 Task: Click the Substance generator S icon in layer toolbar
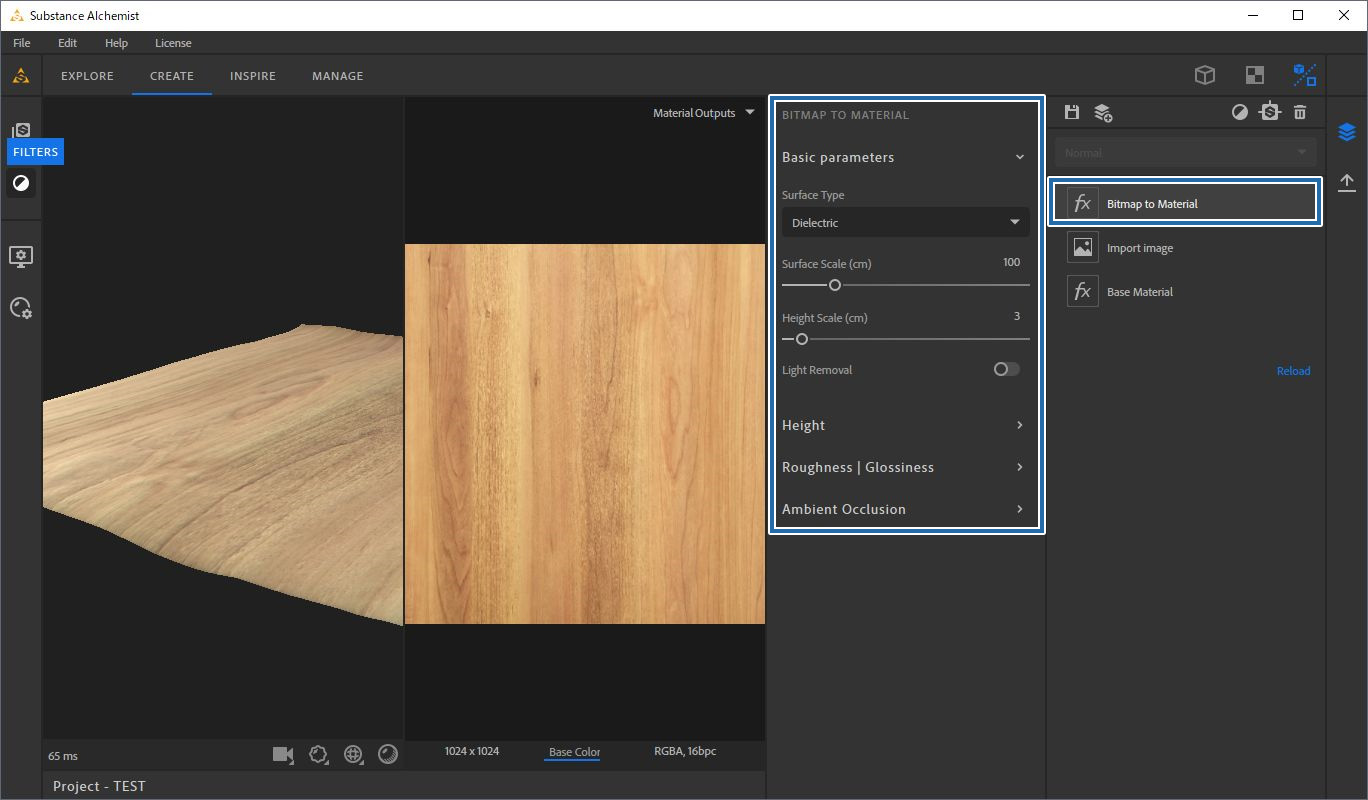(x=1270, y=112)
